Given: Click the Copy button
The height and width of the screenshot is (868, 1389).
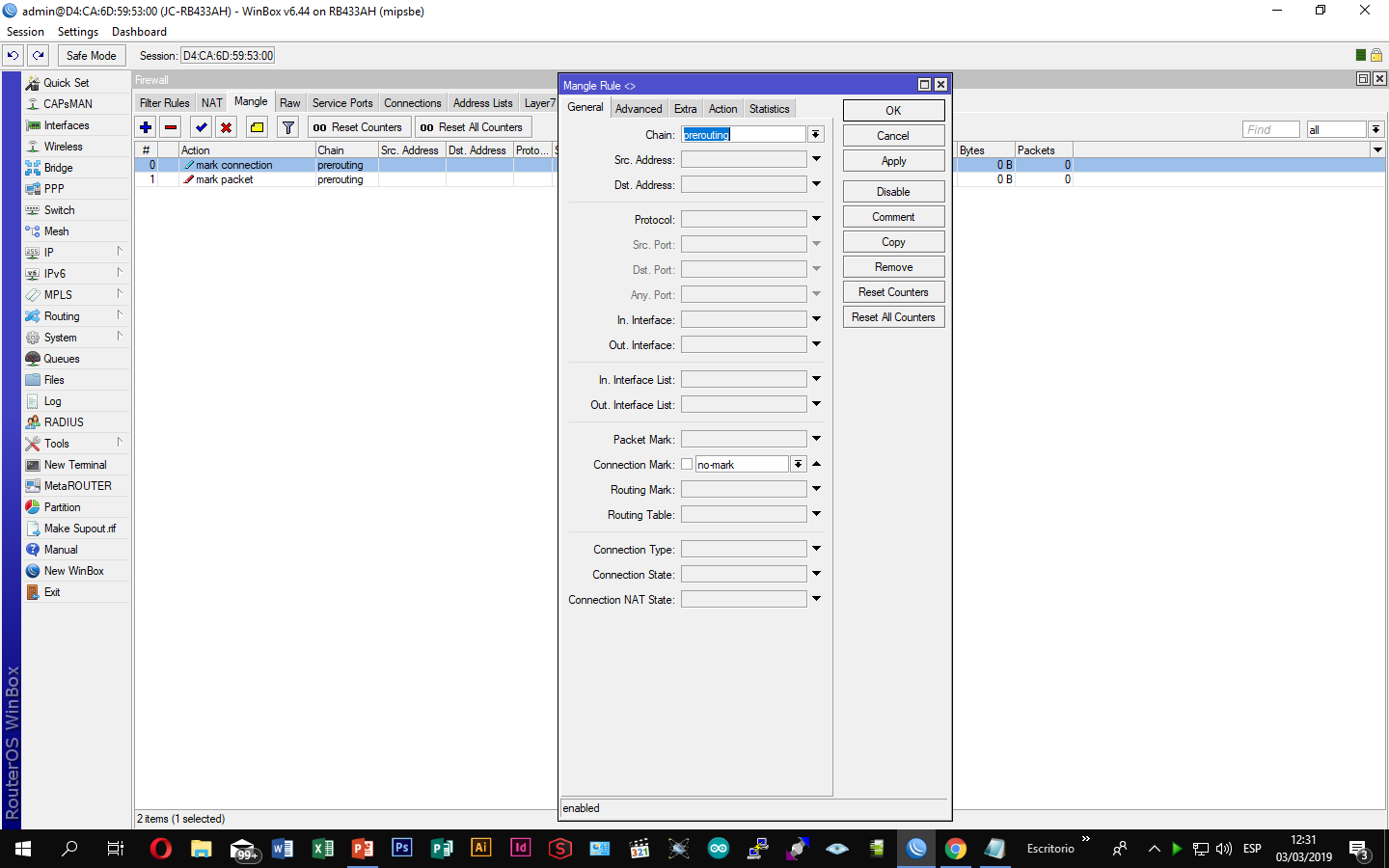Looking at the screenshot, I should (893, 242).
